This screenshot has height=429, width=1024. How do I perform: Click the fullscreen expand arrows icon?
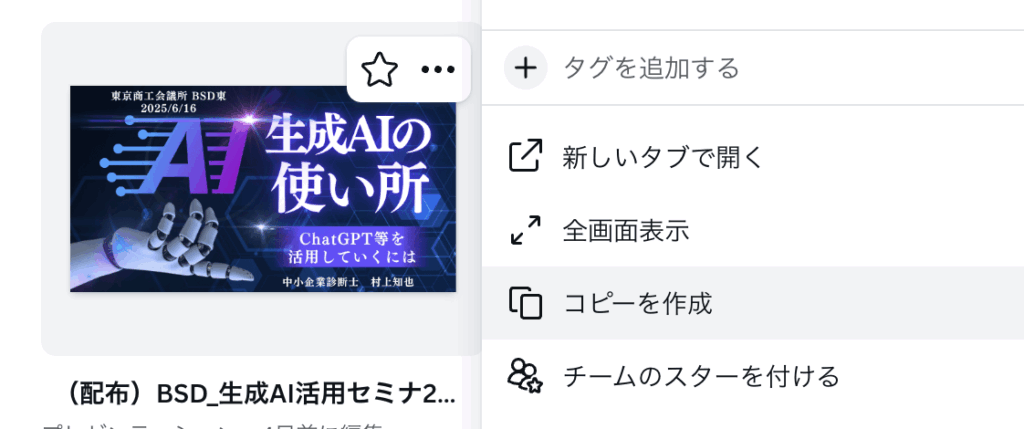pyautogui.click(x=526, y=230)
